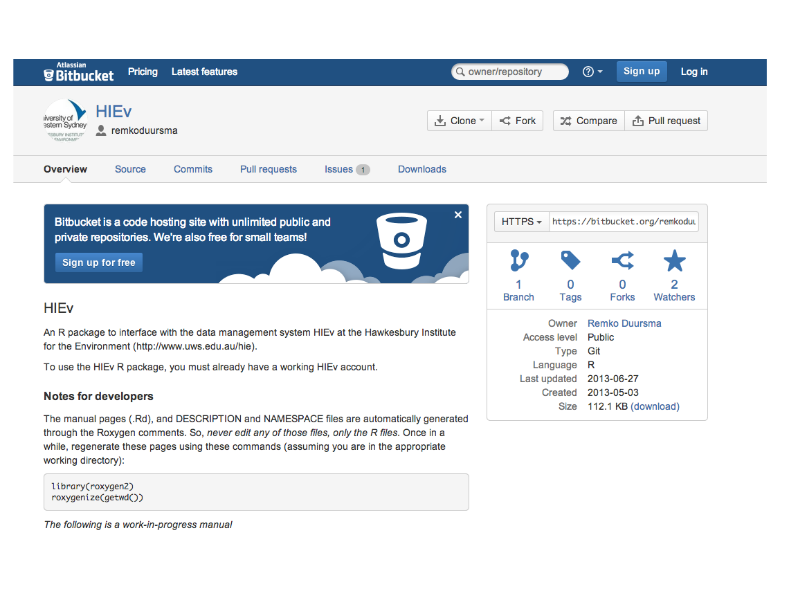Close the Bitbucket promo banner
800x600 pixels.
pos(458,215)
